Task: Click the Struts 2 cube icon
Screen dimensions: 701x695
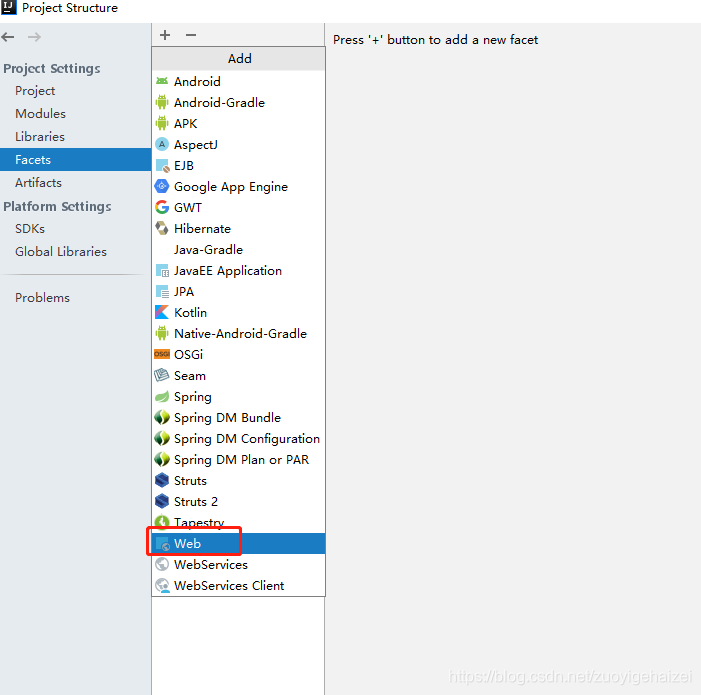Action: pos(162,501)
